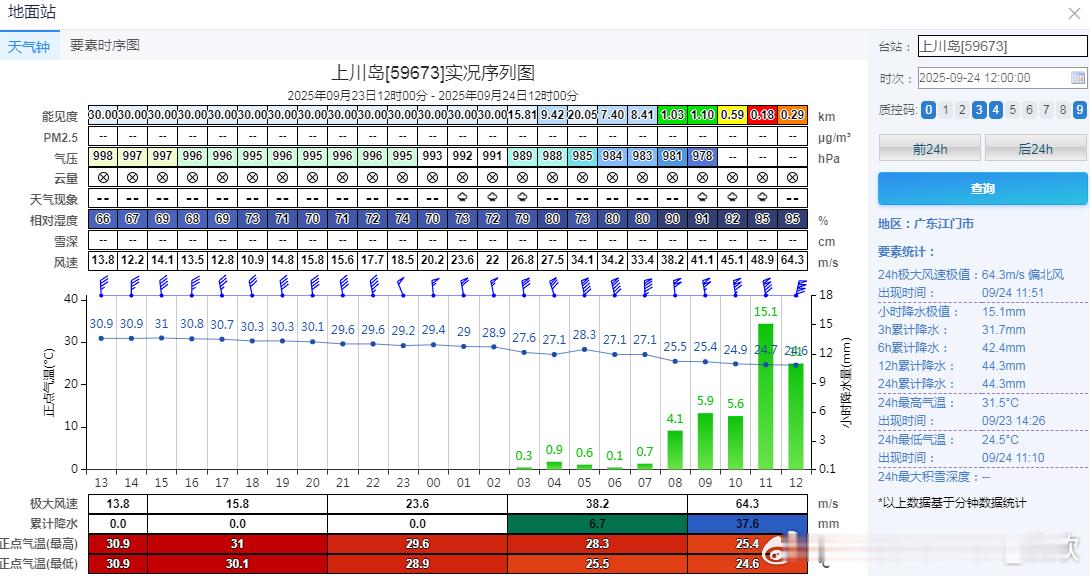Click the orange visibility cell 0.29
This screenshot has height=576, width=1090.
click(x=792, y=115)
